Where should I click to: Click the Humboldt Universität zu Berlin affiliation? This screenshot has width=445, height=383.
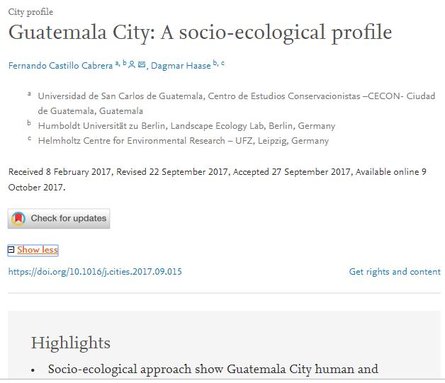tap(186, 126)
